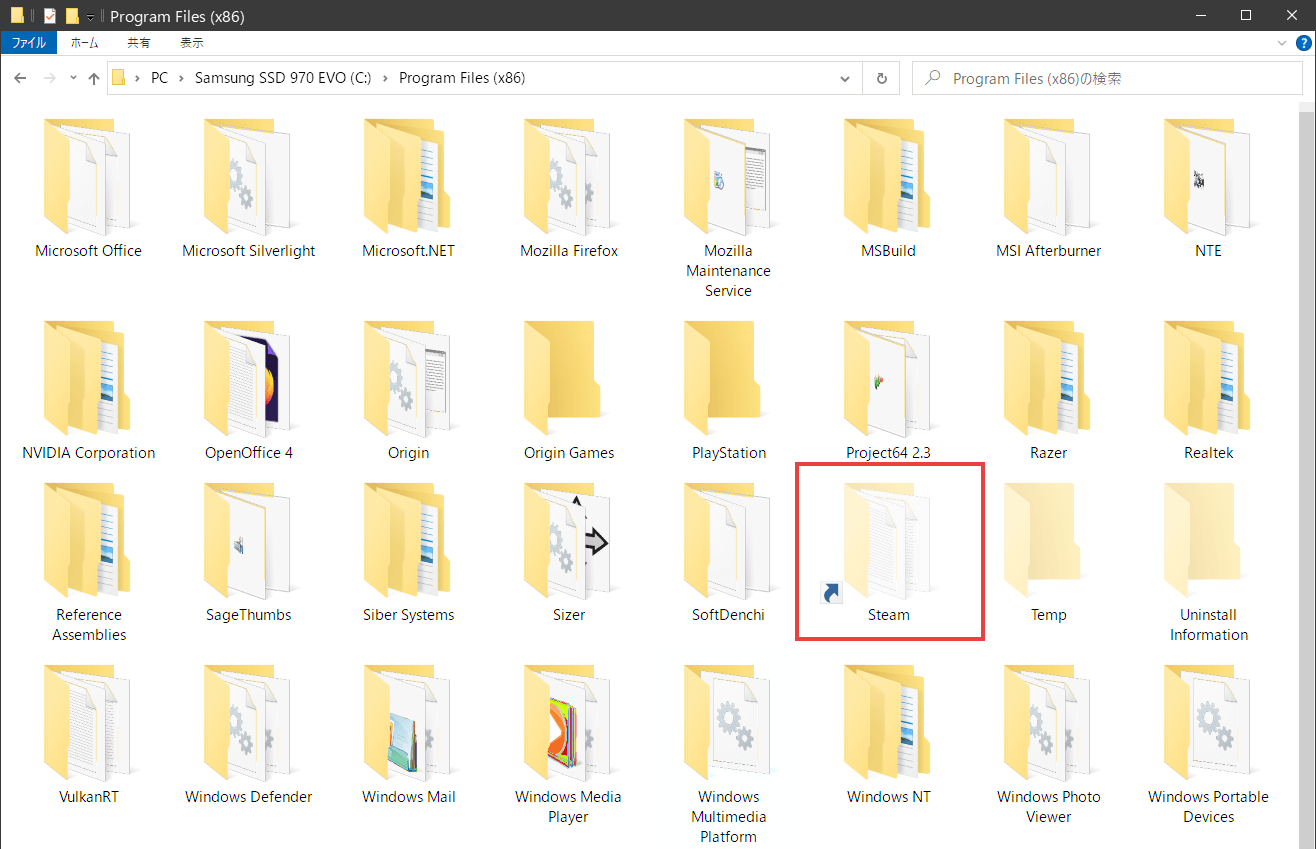
Task: Open Quick Access Toolbar customize dropdown
Action: (90, 17)
